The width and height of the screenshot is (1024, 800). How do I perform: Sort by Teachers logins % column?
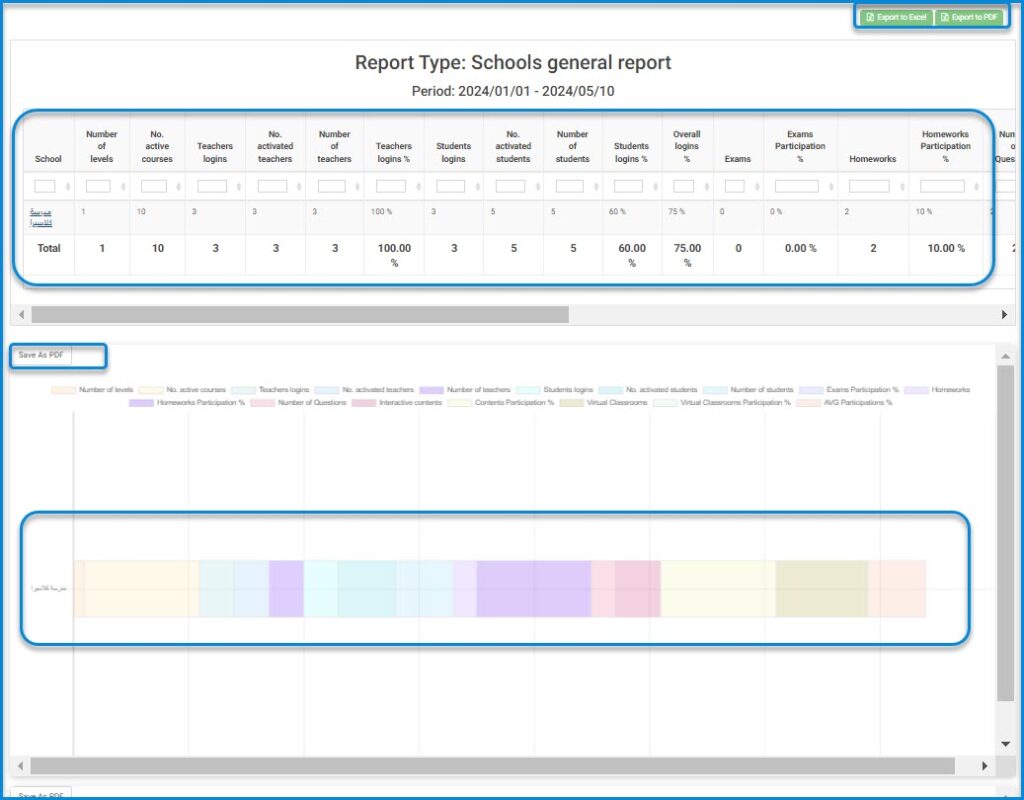point(418,187)
